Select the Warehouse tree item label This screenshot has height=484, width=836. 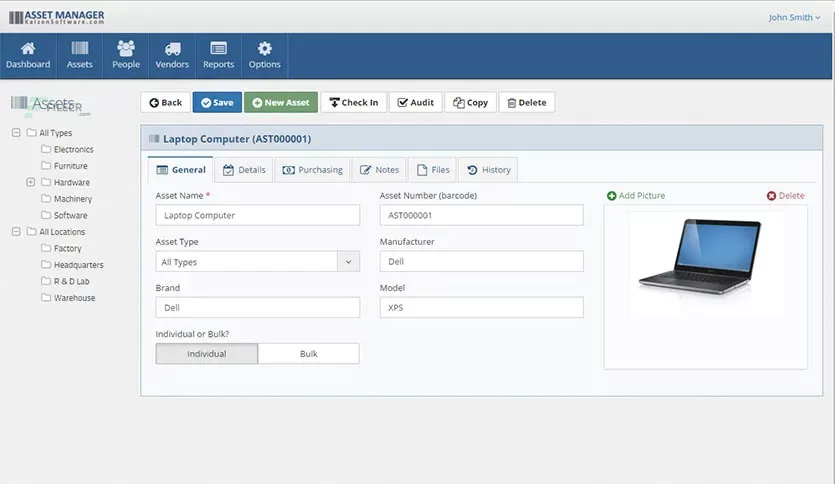tap(75, 298)
